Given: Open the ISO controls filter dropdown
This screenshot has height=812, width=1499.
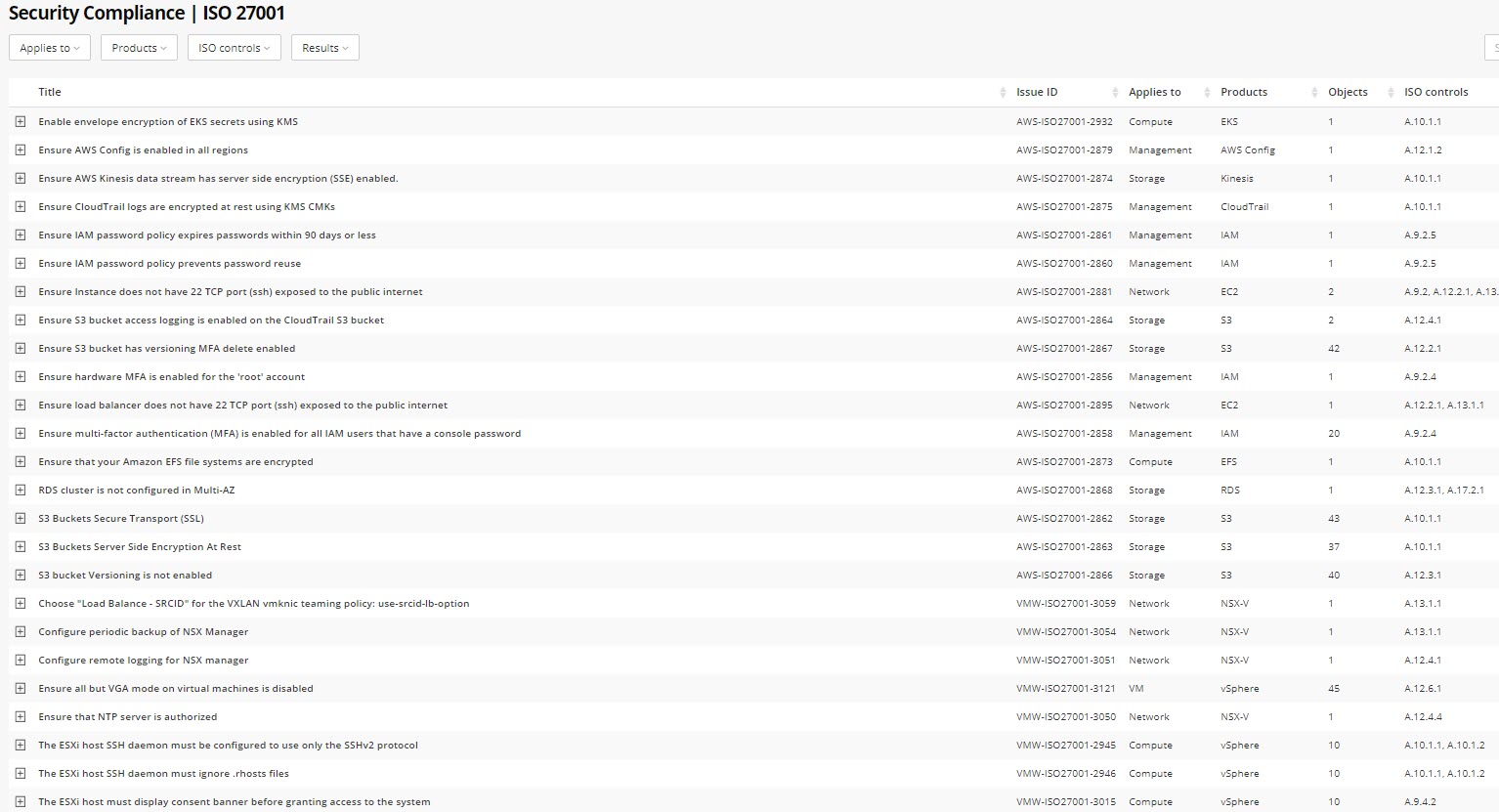Looking at the screenshot, I should coord(235,48).
